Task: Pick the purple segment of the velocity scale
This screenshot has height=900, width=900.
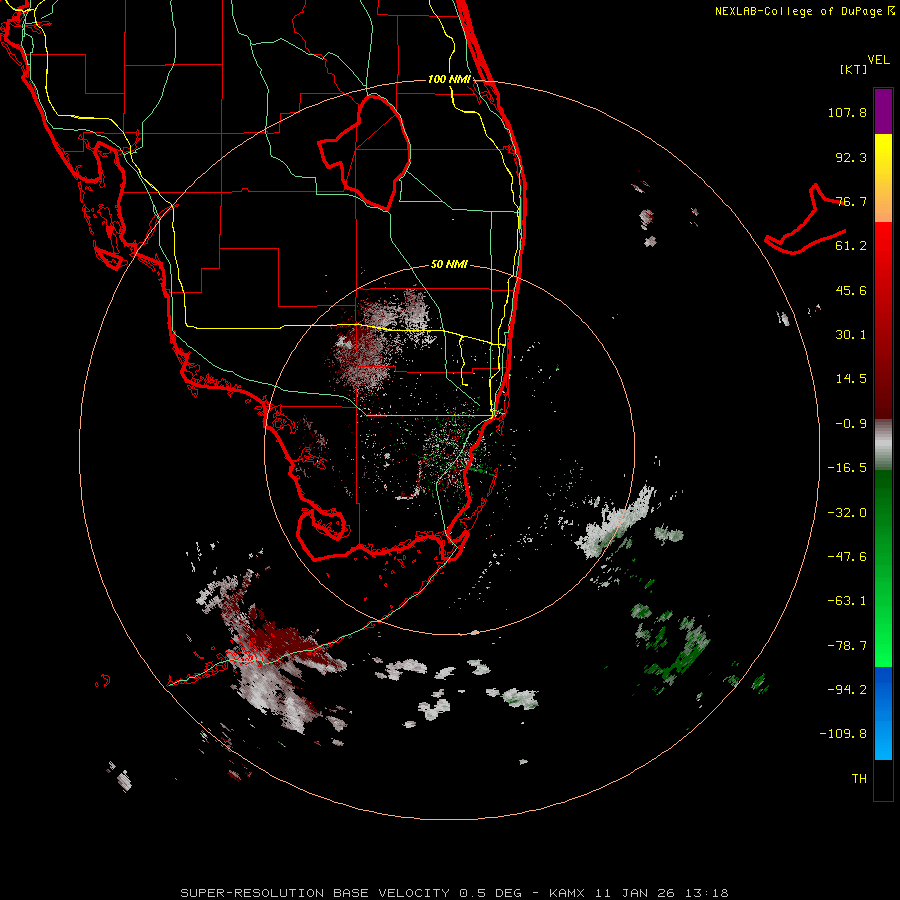Action: pyautogui.click(x=883, y=111)
